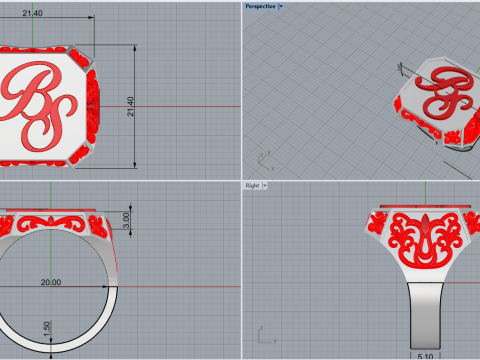Select the ring shank in Right viewport

(x=425, y=315)
